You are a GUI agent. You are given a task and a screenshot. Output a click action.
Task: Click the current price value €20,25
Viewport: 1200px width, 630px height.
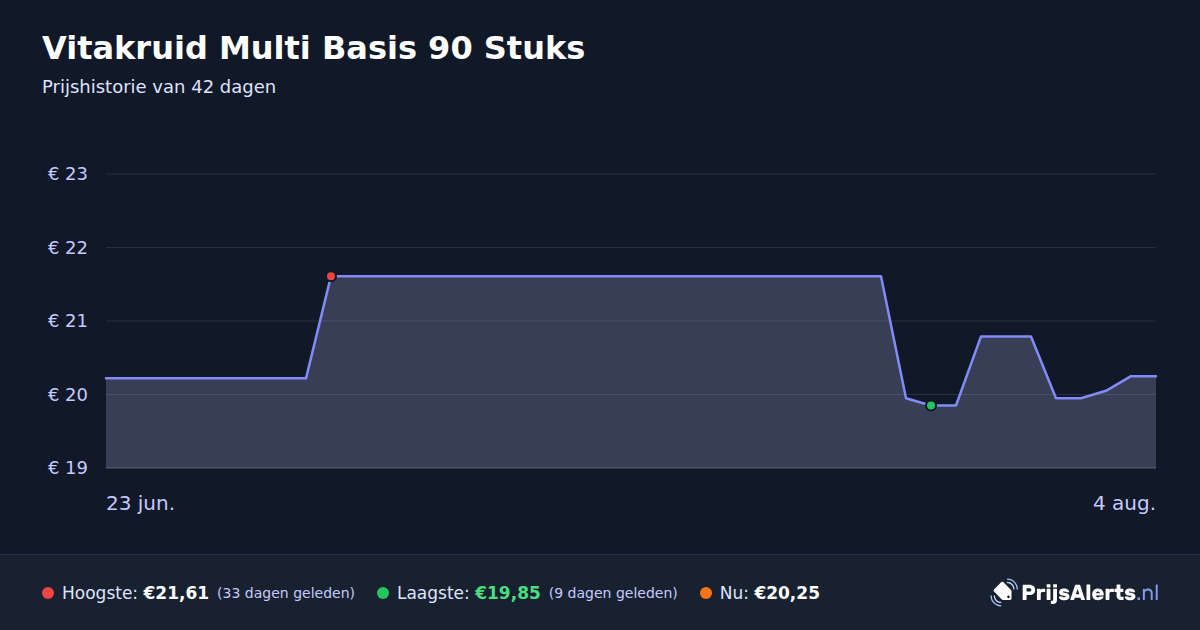pos(787,593)
